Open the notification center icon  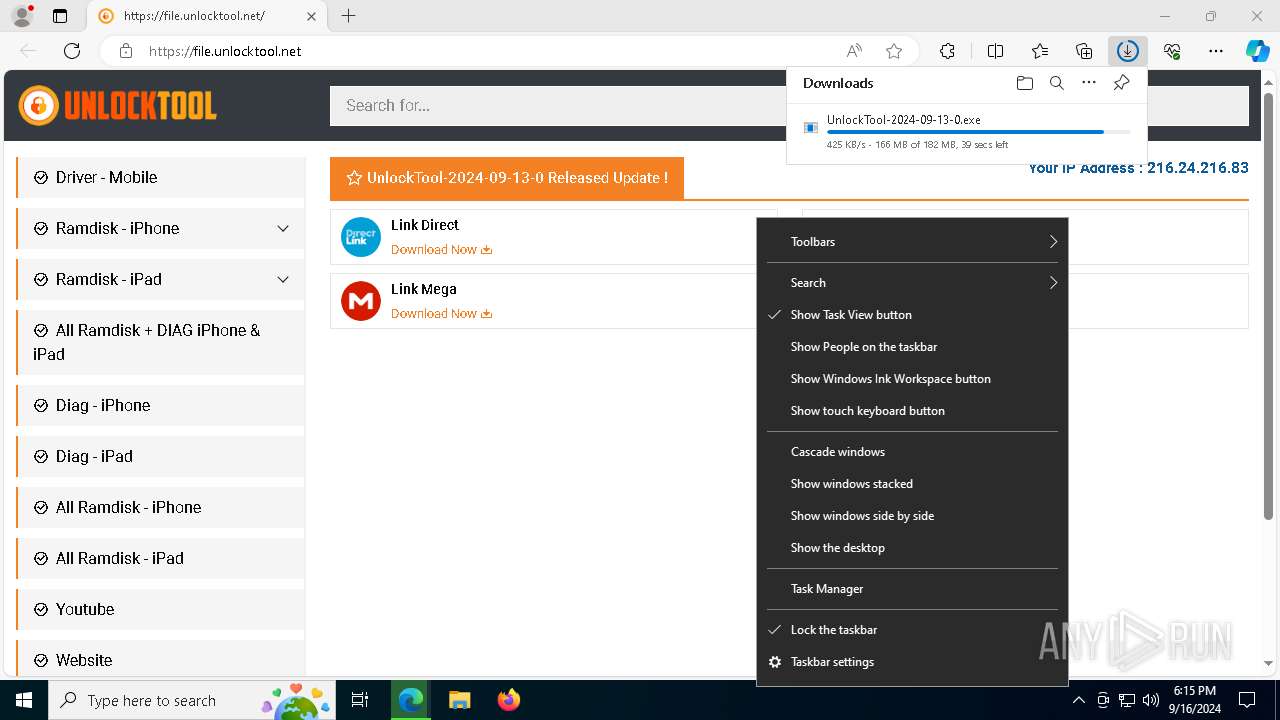point(1247,700)
